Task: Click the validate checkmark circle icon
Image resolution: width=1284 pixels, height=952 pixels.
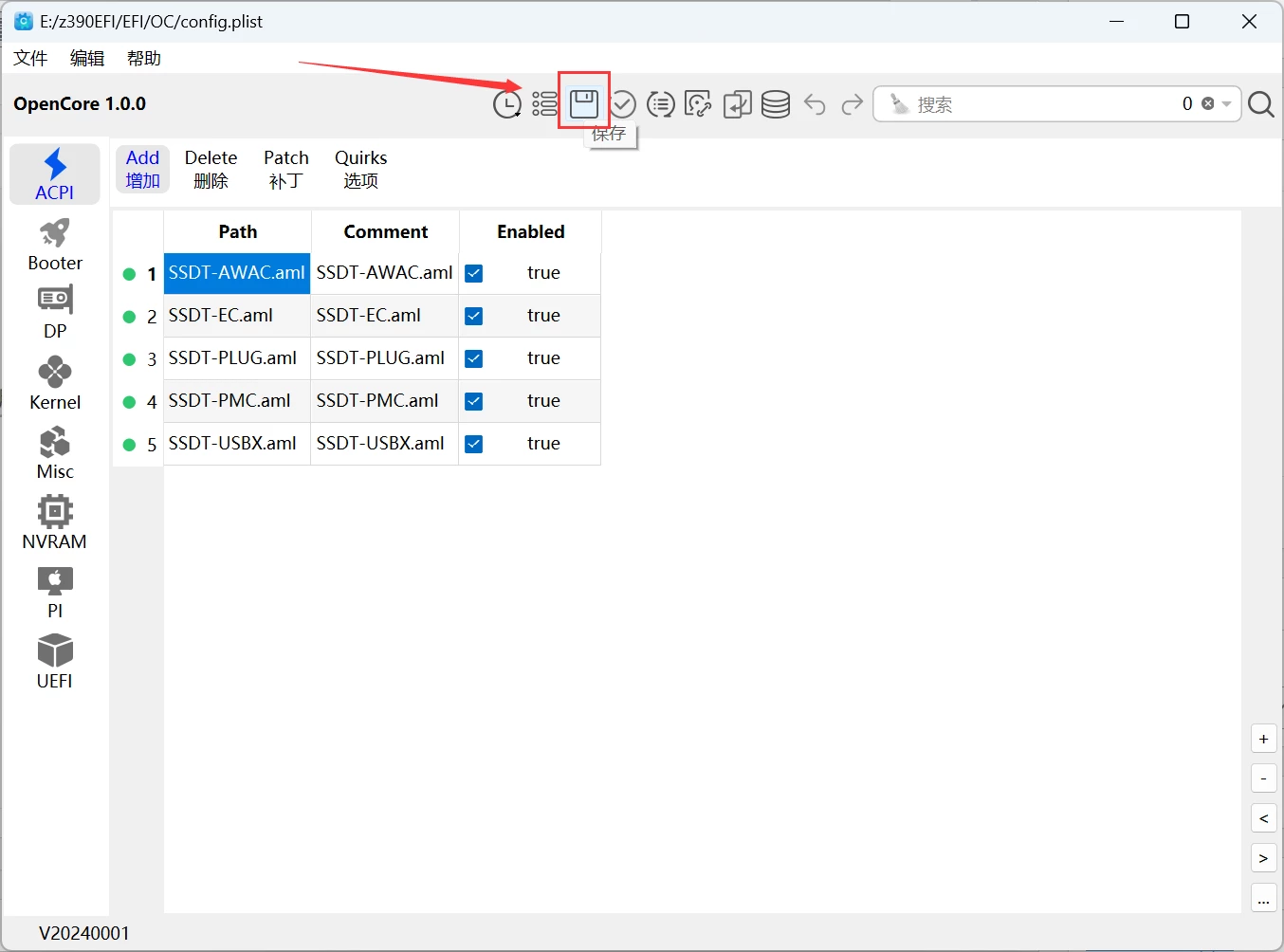Action: pyautogui.click(x=622, y=104)
